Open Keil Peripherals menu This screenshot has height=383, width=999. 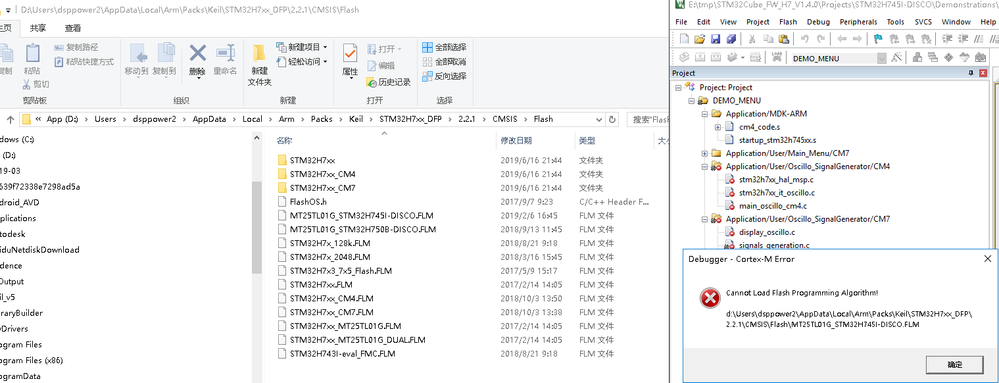858,22
